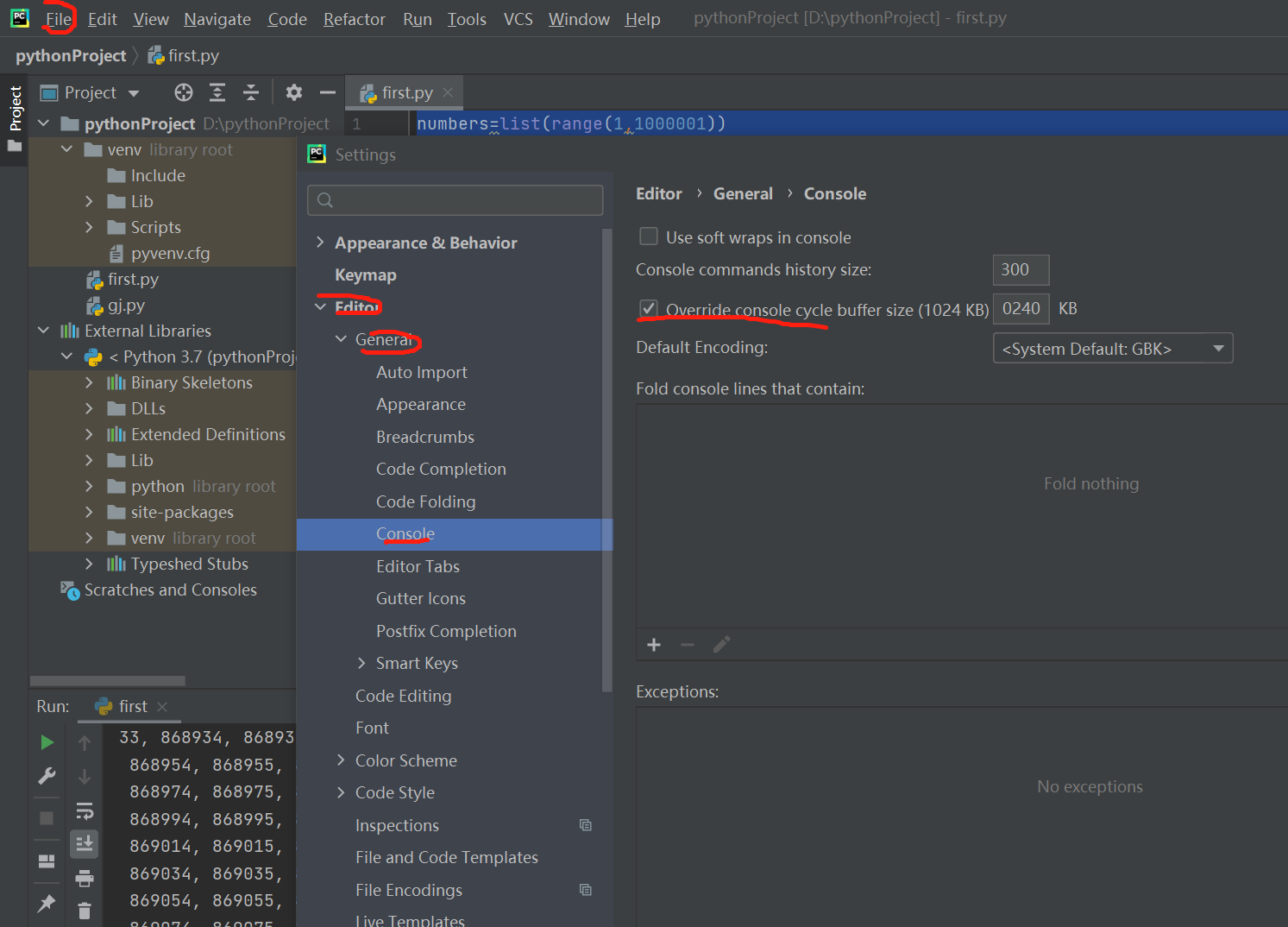Uncheck 'Override console cycle buffer size'
1288x927 pixels.
[649, 308]
